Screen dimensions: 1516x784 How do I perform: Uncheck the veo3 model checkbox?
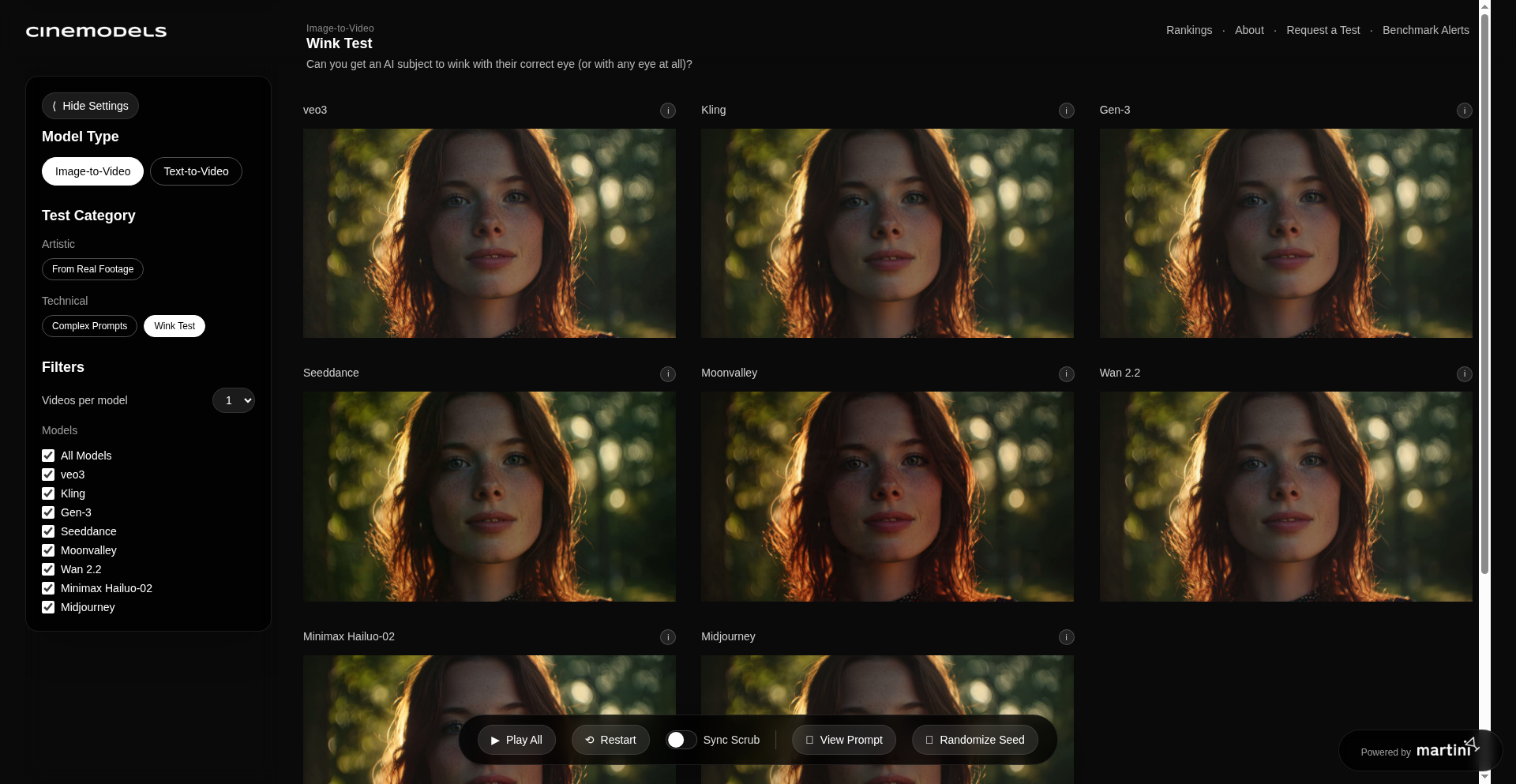[48, 475]
